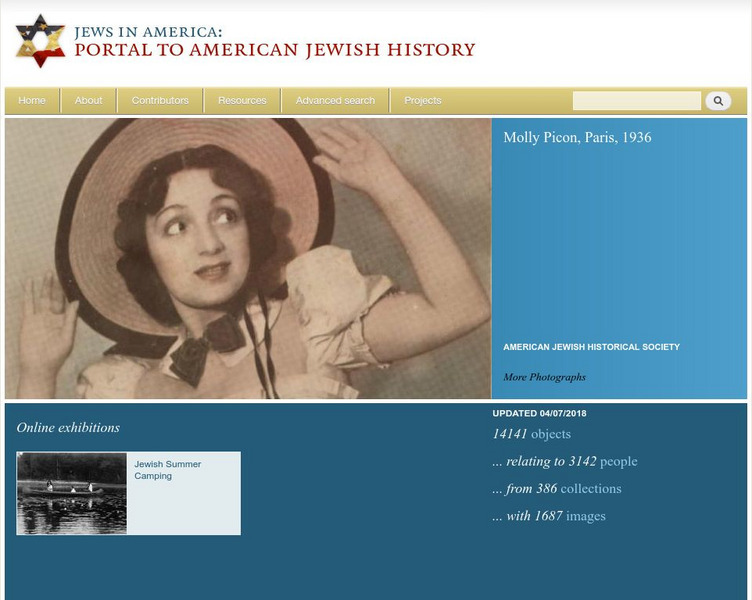The height and width of the screenshot is (600, 752).
Task: Open the Advanced search page
Action: pos(335,101)
